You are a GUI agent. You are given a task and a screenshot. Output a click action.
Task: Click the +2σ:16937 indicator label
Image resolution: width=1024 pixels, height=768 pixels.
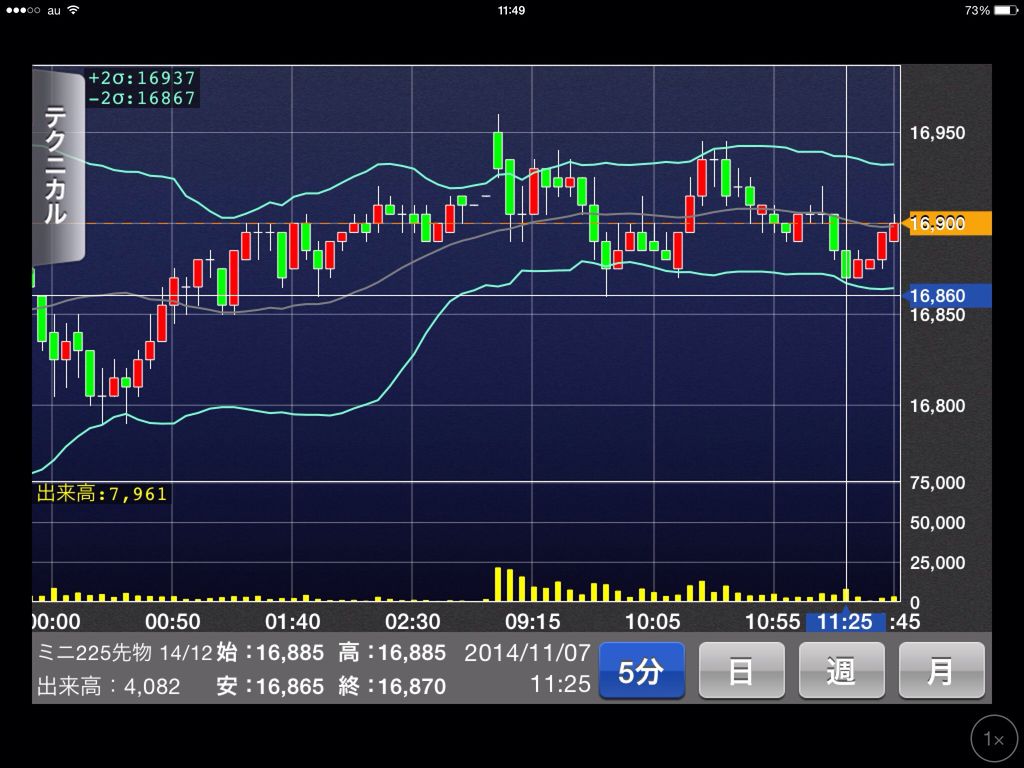(141, 78)
